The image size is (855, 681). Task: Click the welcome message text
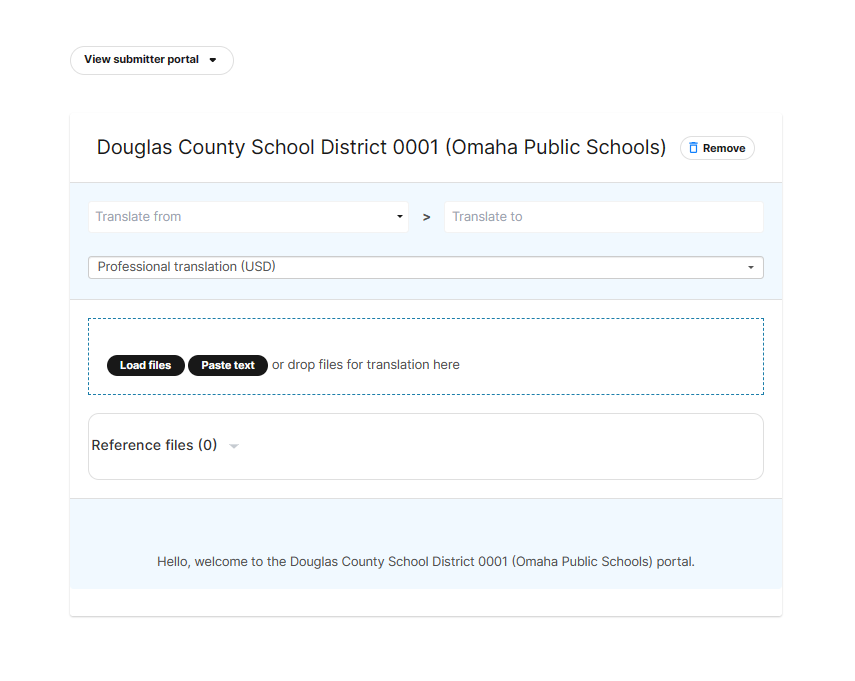(x=426, y=562)
